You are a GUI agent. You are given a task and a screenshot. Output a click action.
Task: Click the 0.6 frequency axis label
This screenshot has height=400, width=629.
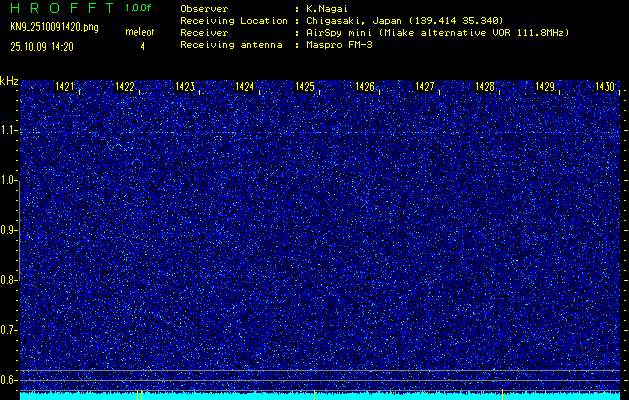(9, 380)
